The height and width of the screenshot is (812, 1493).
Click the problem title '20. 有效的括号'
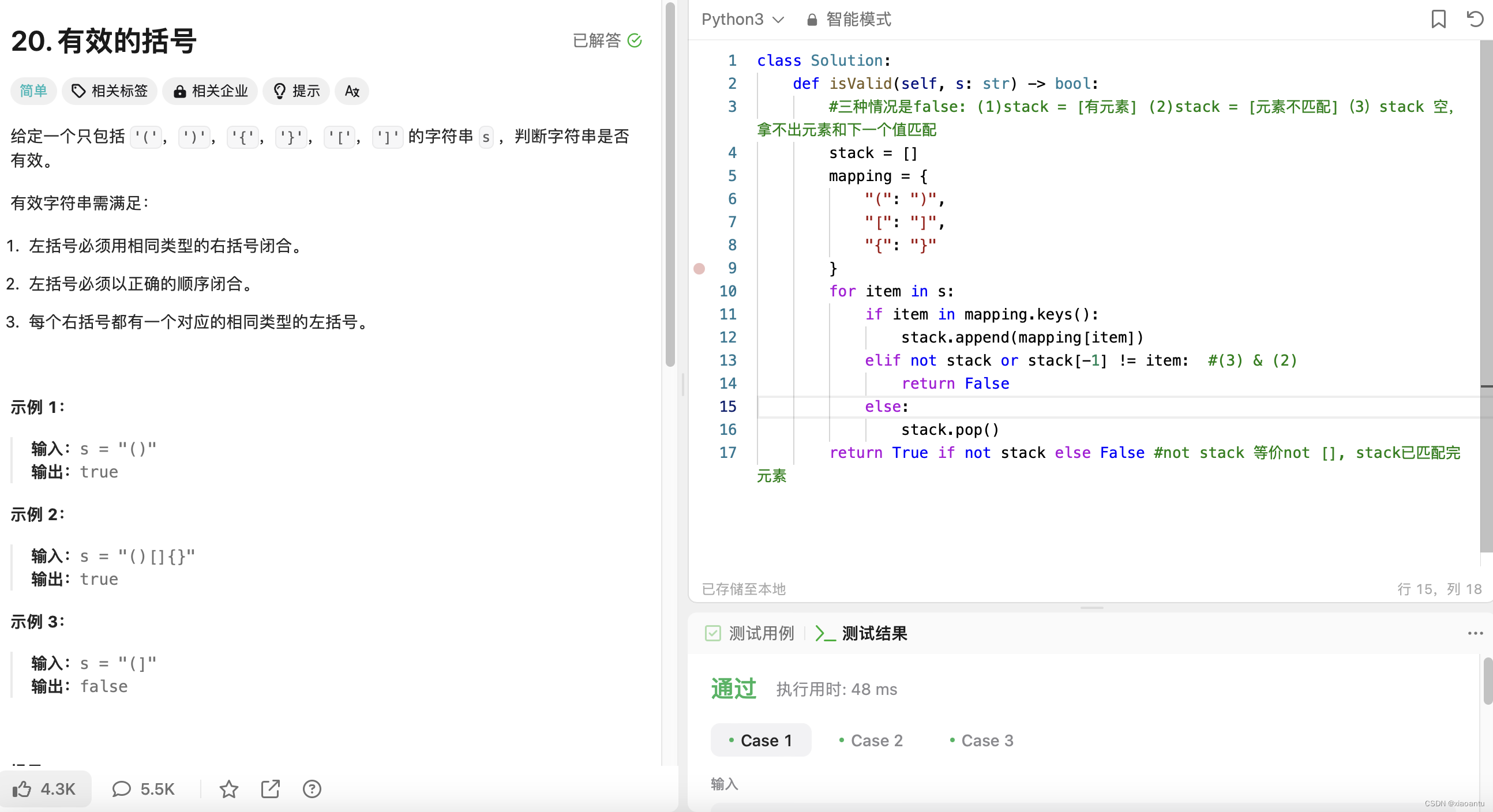(104, 41)
